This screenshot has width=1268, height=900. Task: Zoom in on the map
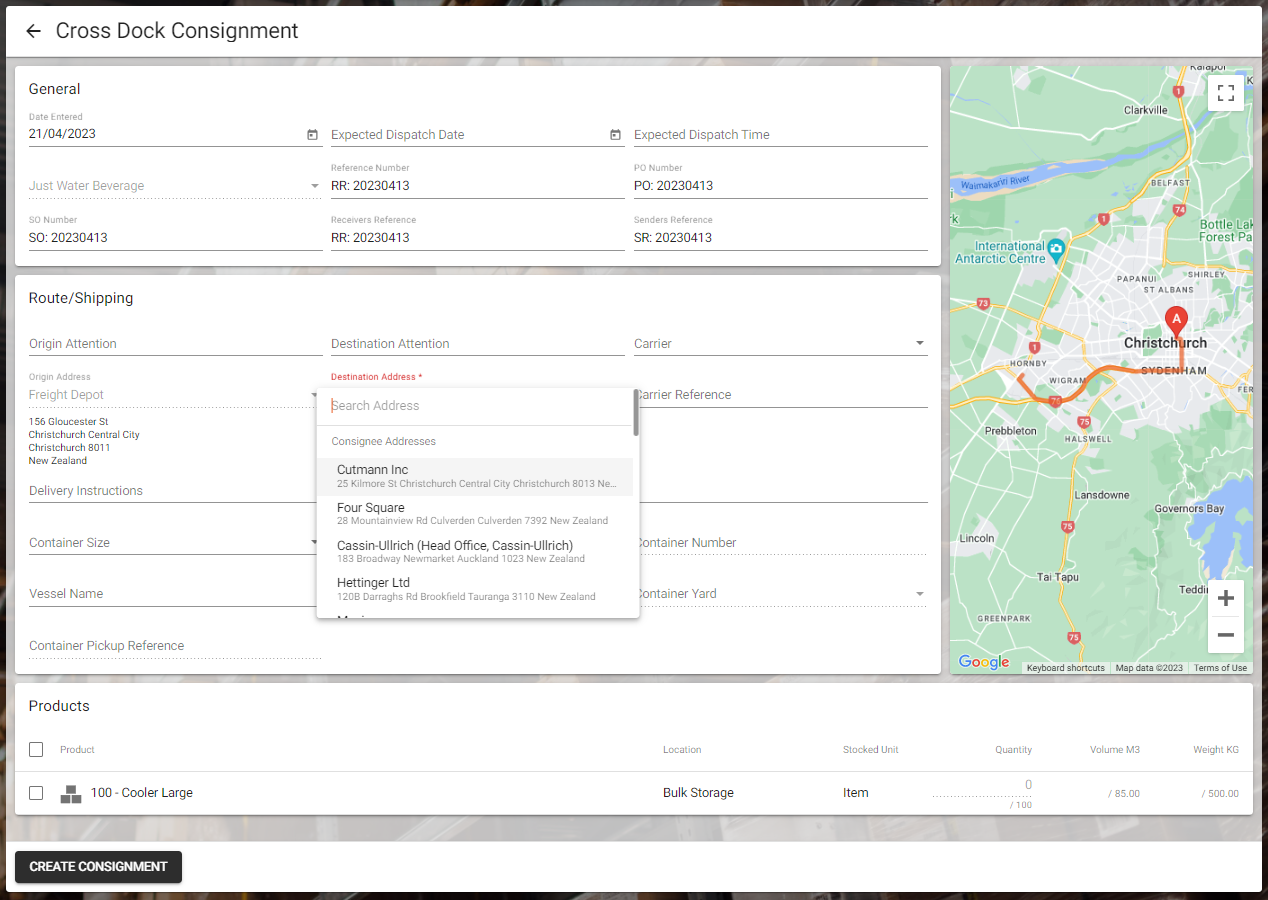point(1226,599)
